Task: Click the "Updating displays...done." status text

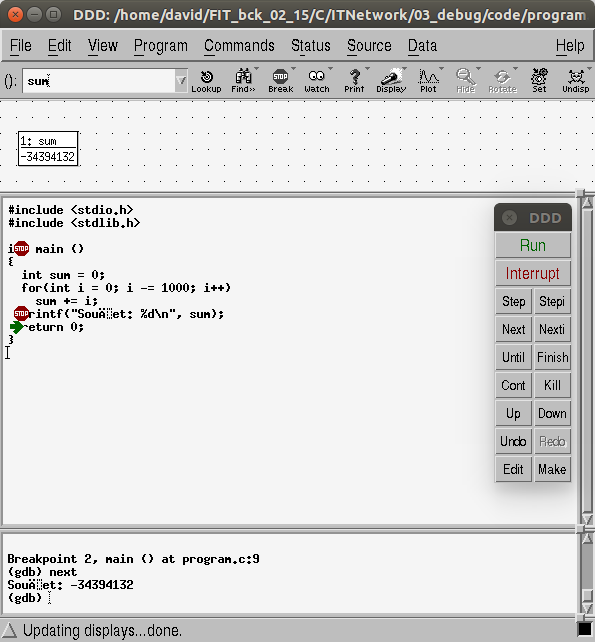Action: click(102, 631)
